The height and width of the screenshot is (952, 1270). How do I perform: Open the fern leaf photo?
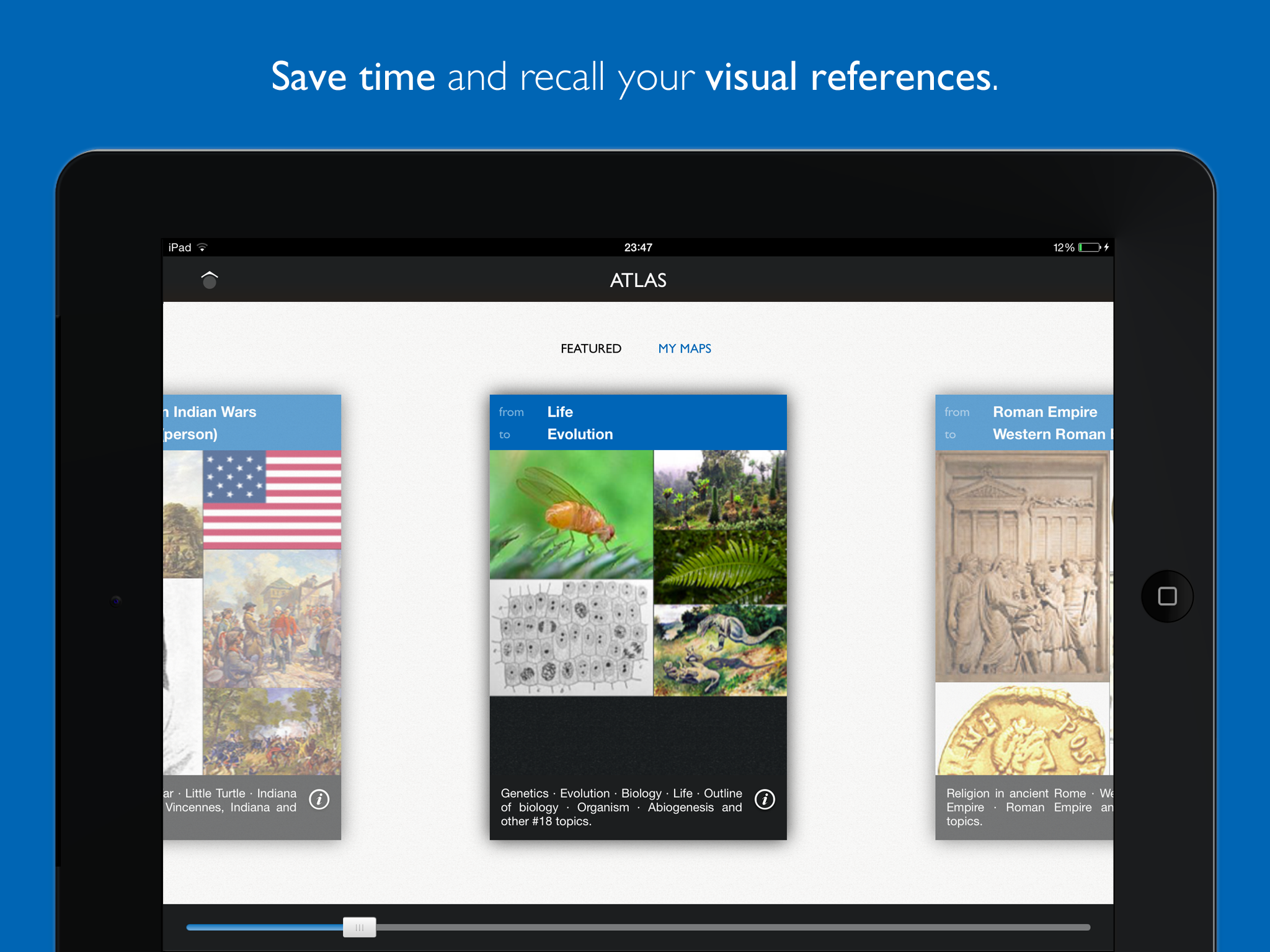(720, 567)
